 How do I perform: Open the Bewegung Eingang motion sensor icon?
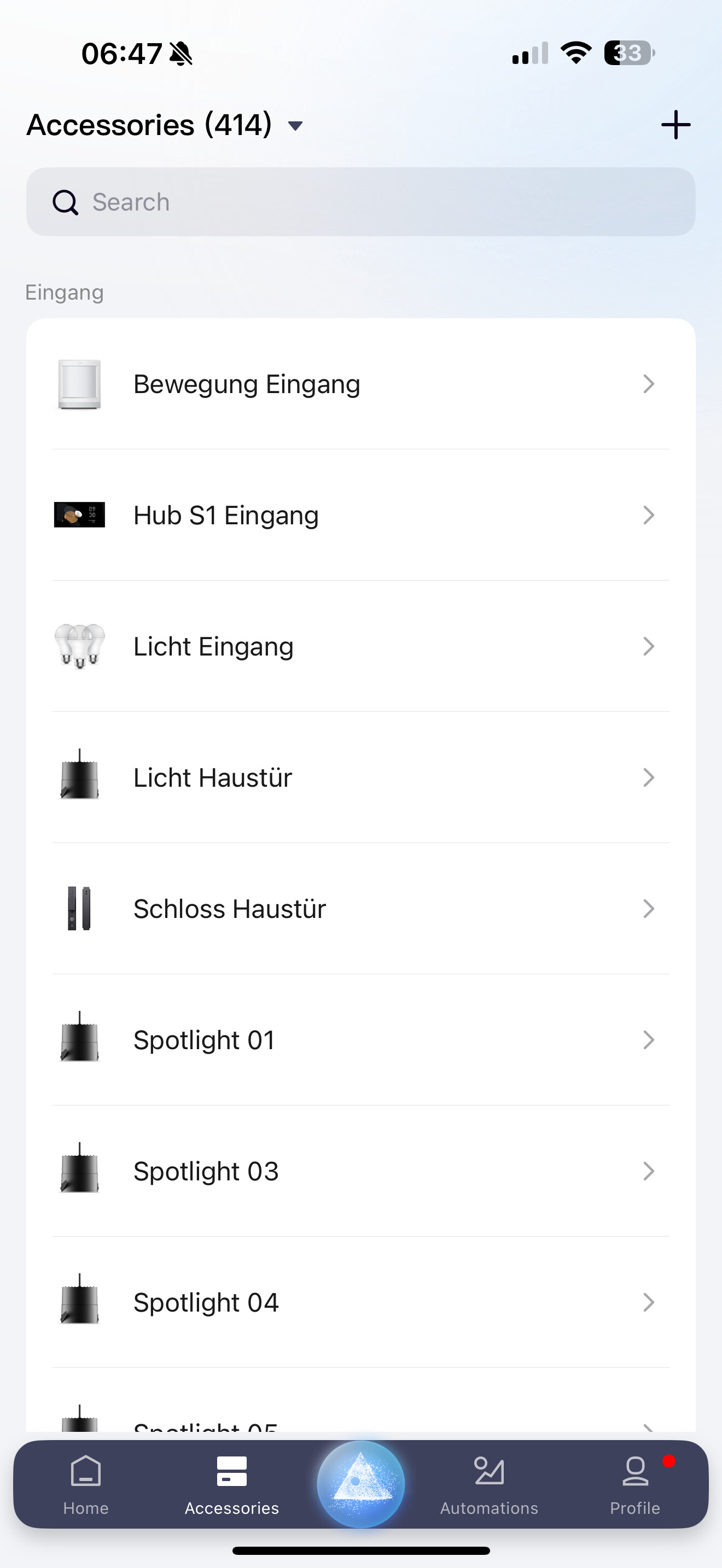80,384
